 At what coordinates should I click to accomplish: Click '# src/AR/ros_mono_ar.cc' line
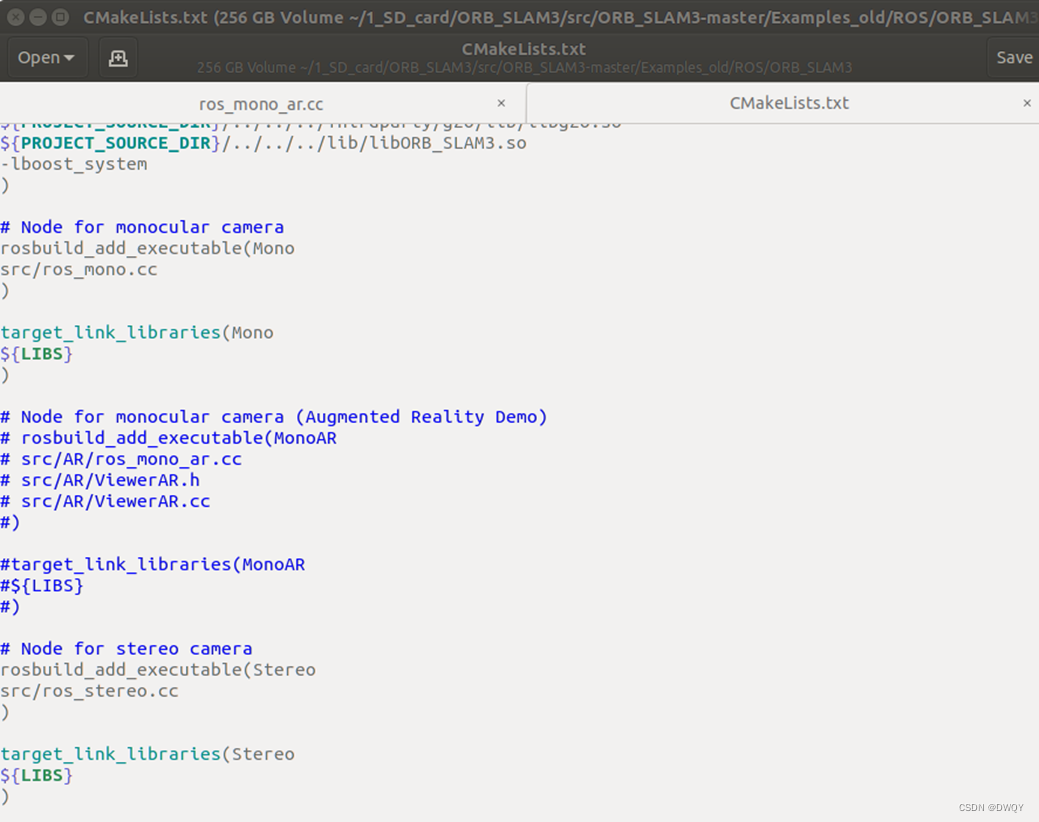point(121,459)
